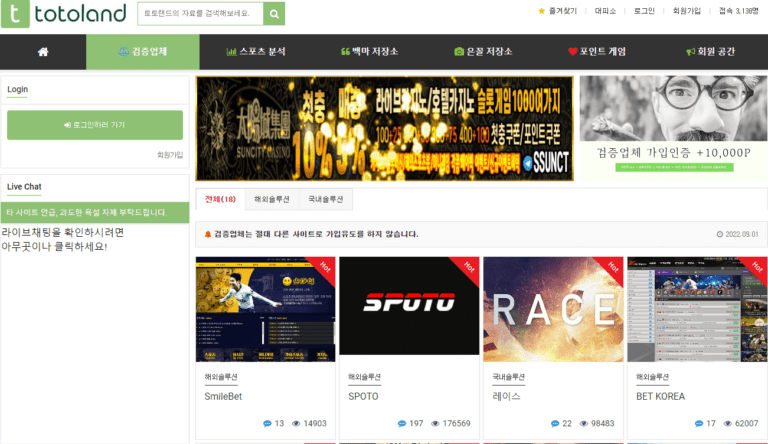Click the 2022.09.01 date text
Viewport: 768px width, 444px height.
(742, 234)
